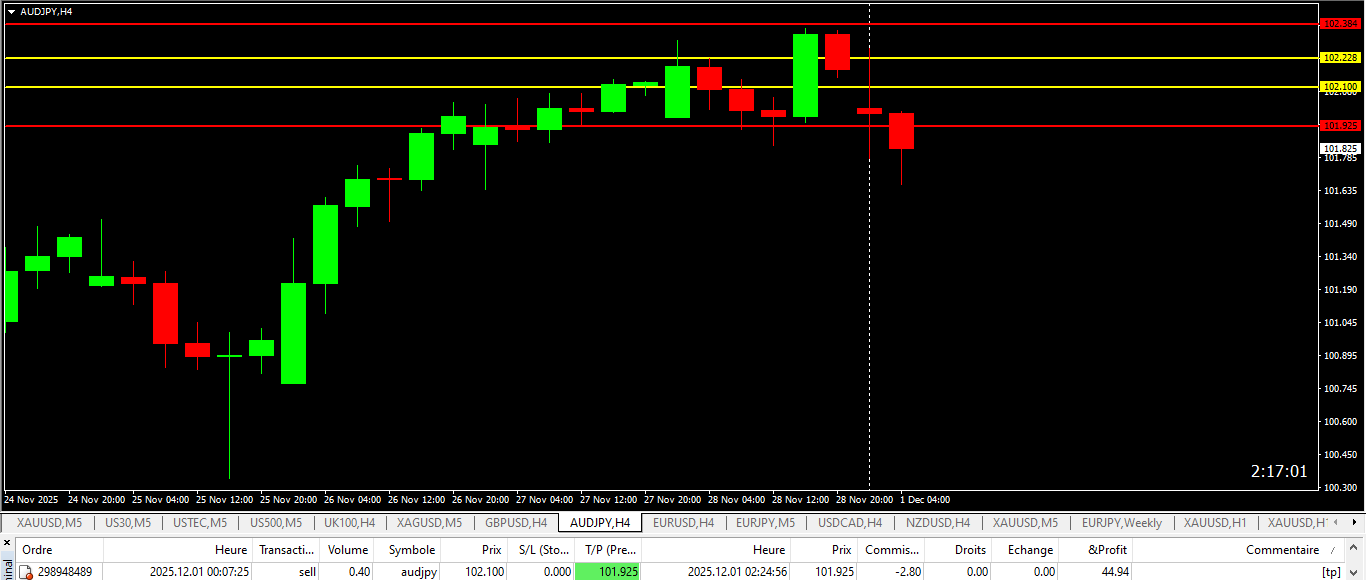The image size is (1366, 580).
Task: Sort by the first Heure column header
Action: (178, 550)
